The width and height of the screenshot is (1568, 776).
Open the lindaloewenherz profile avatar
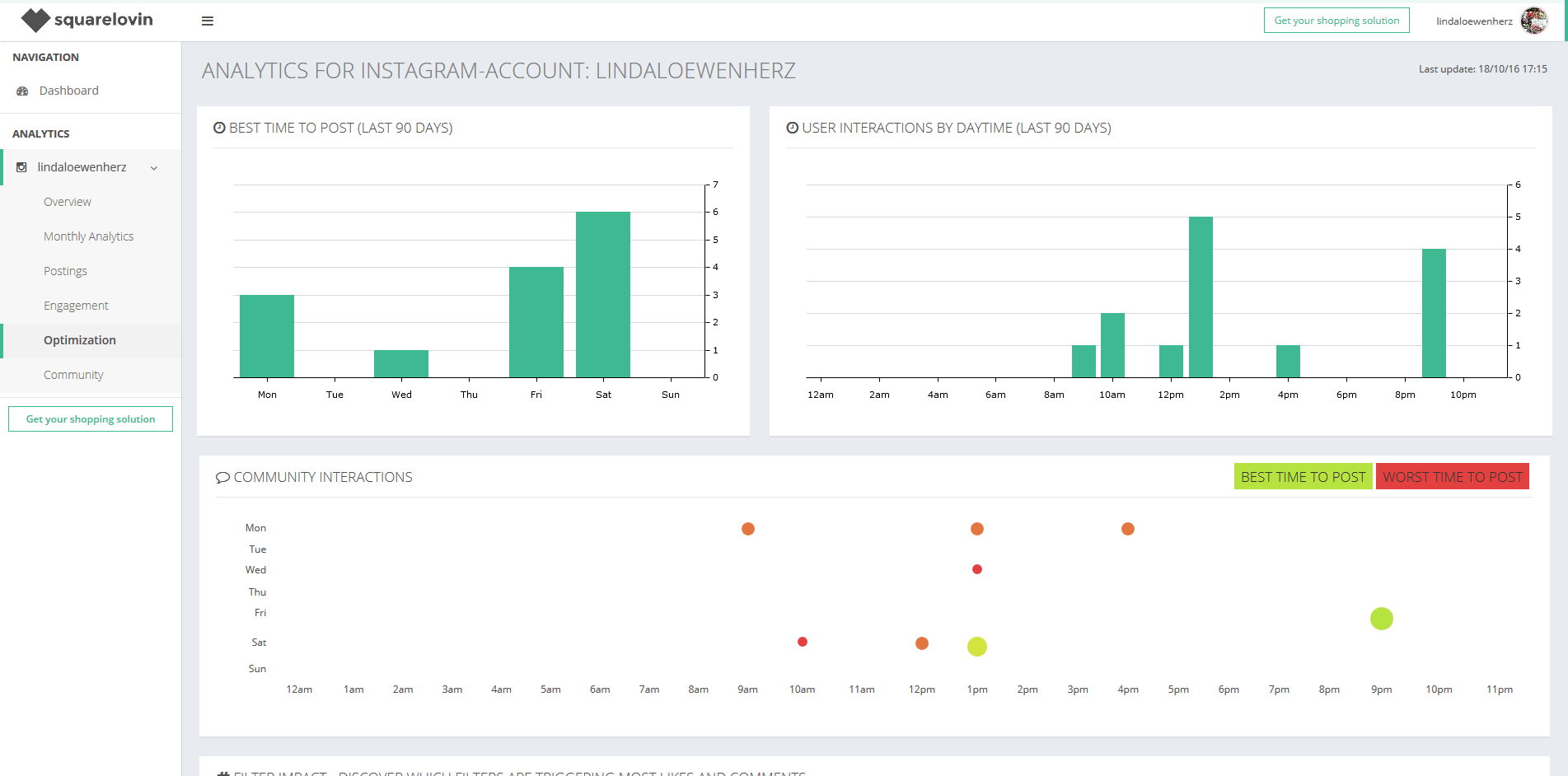pyautogui.click(x=1533, y=21)
